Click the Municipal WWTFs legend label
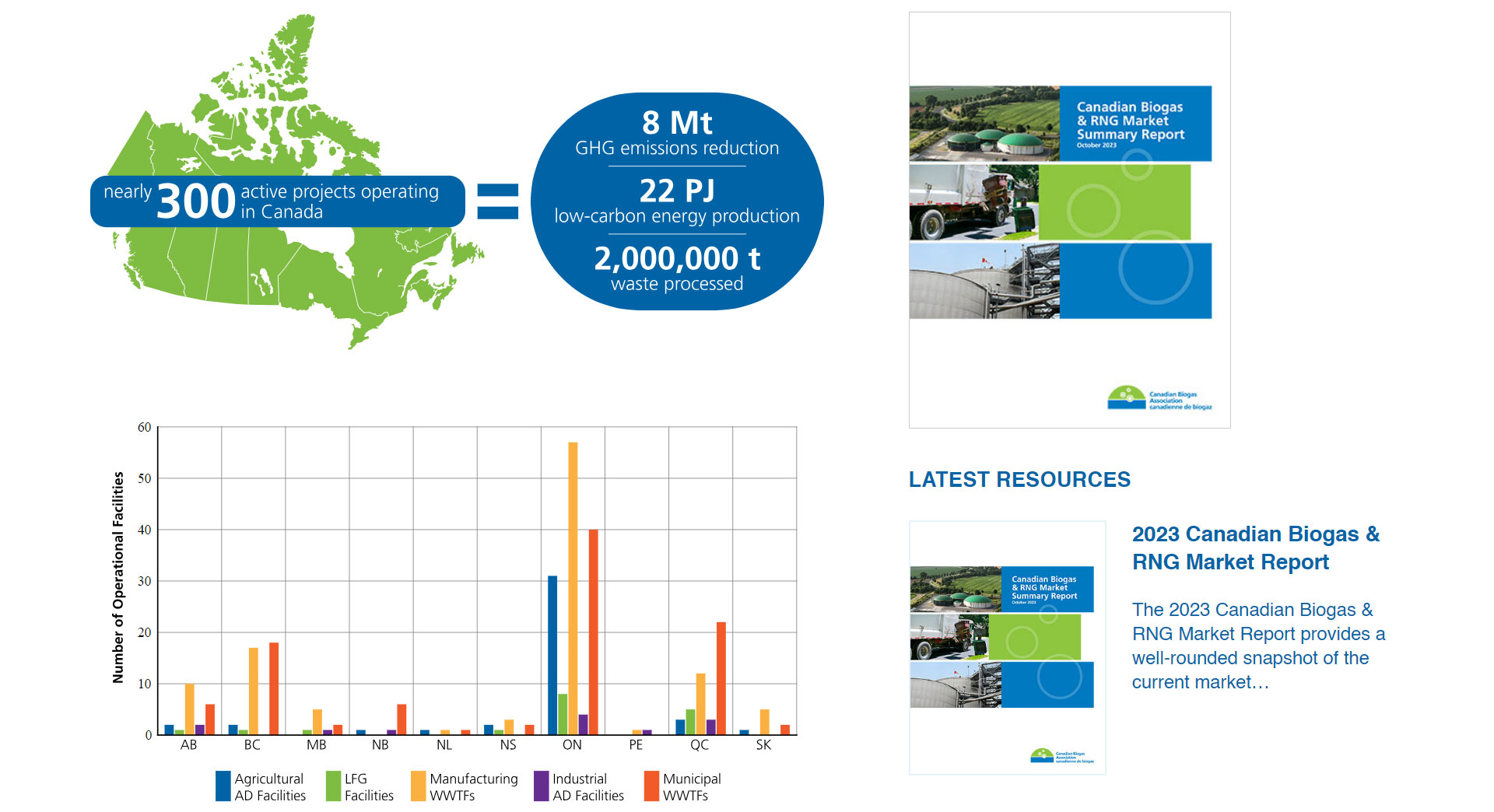The width and height of the screenshot is (1494, 812). click(x=692, y=787)
